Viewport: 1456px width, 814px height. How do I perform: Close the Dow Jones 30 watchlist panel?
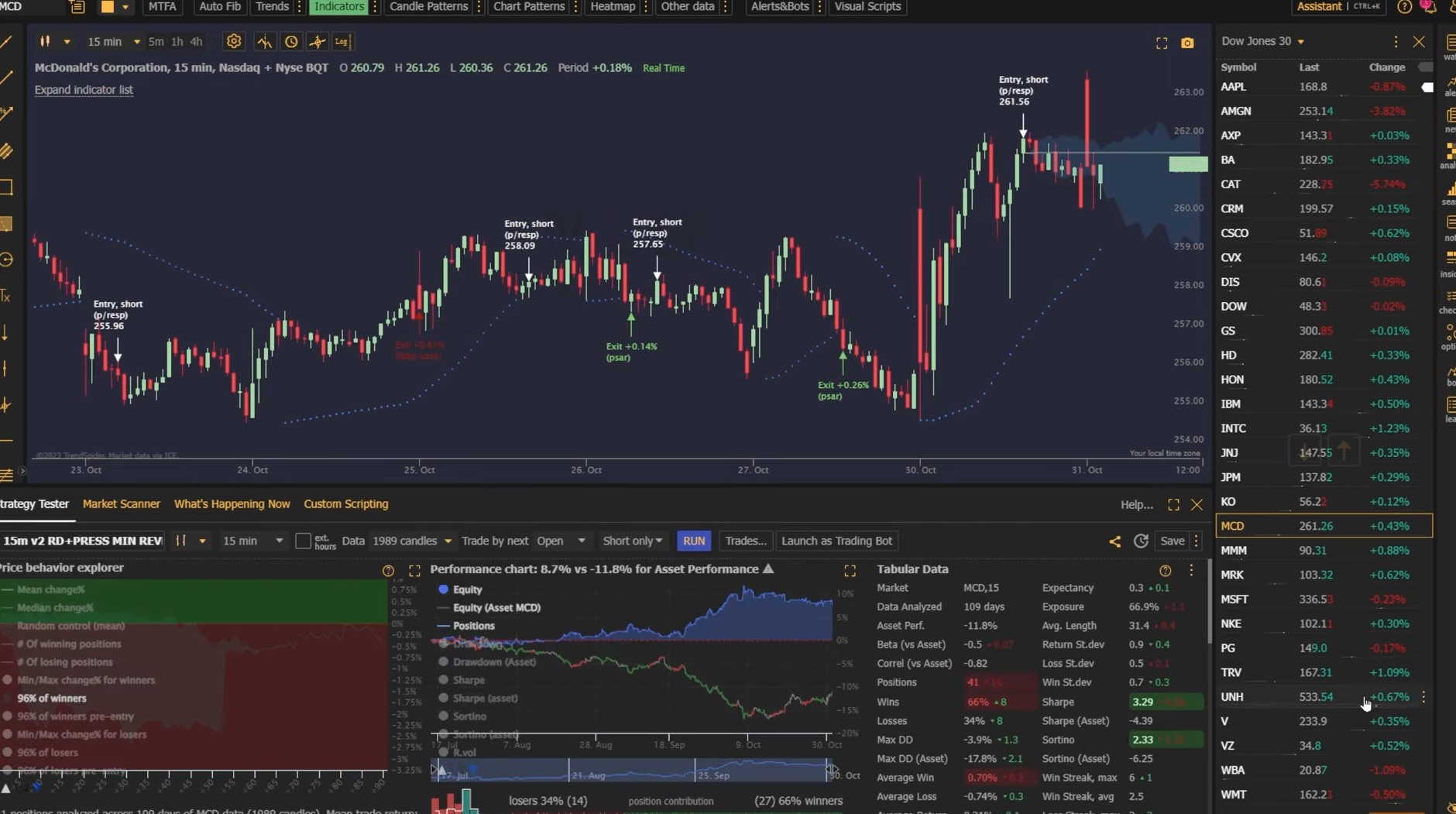1419,42
